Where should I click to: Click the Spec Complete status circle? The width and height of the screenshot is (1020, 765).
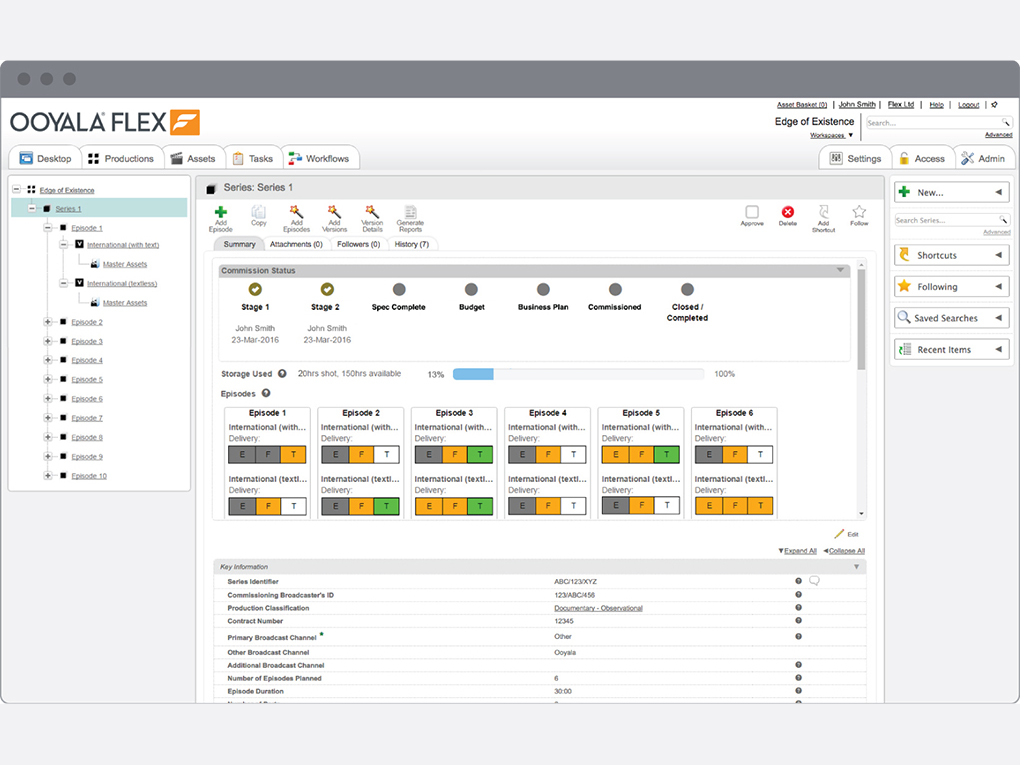point(399,289)
